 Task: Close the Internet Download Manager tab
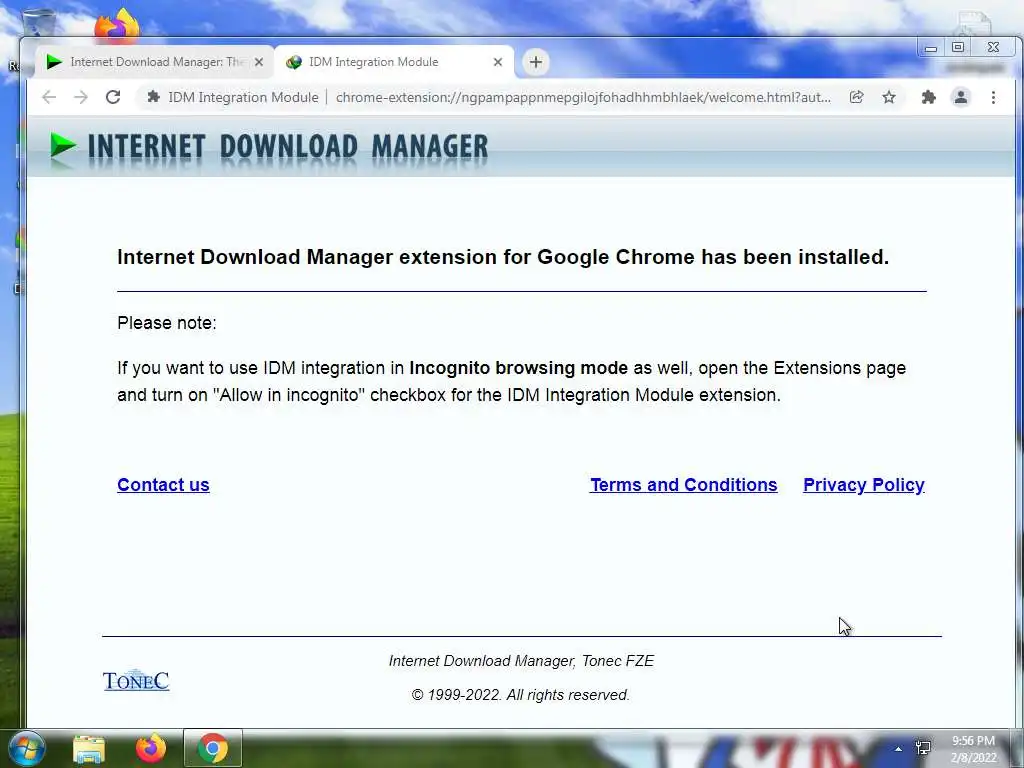click(x=259, y=62)
